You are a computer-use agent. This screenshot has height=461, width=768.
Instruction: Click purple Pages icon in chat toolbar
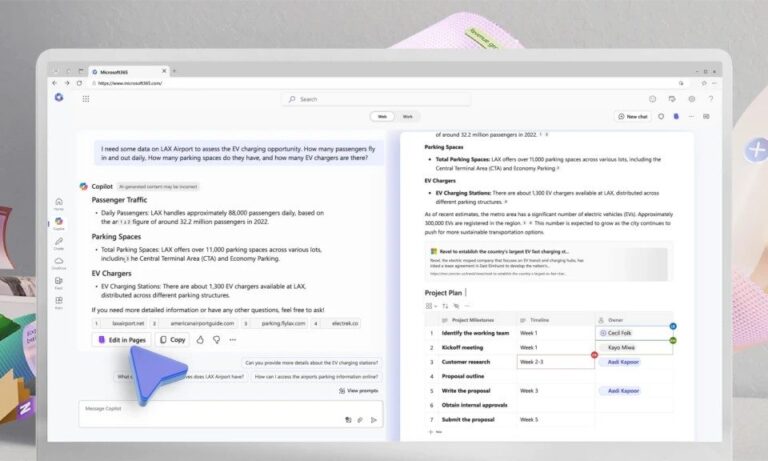coord(676,117)
